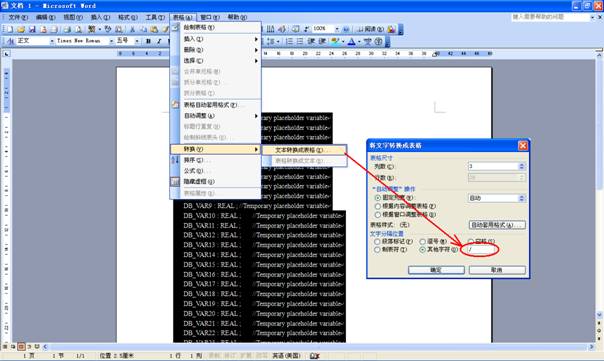Click the font color 'A' icon
This screenshot has height=361, width=604.
click(x=351, y=41)
